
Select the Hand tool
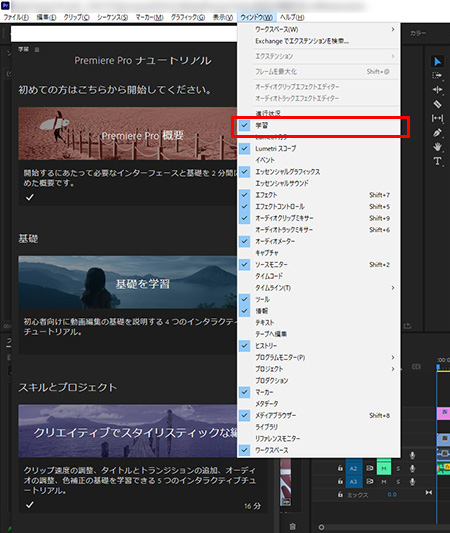pos(437,147)
